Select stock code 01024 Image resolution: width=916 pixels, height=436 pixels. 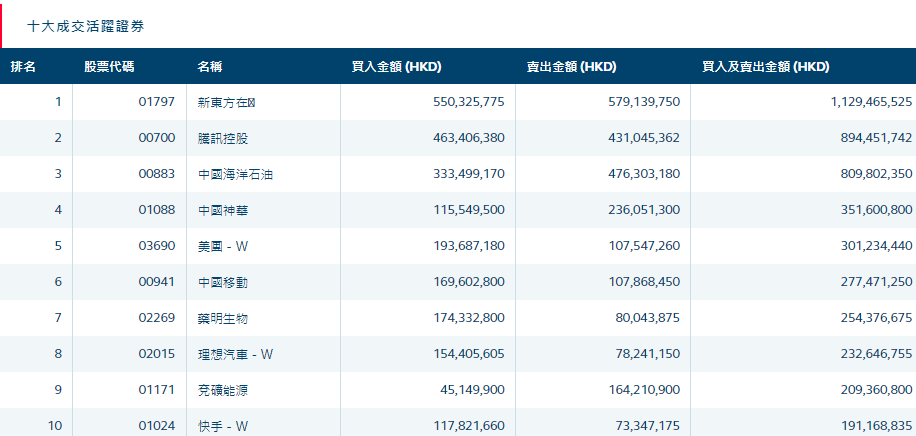coord(157,426)
